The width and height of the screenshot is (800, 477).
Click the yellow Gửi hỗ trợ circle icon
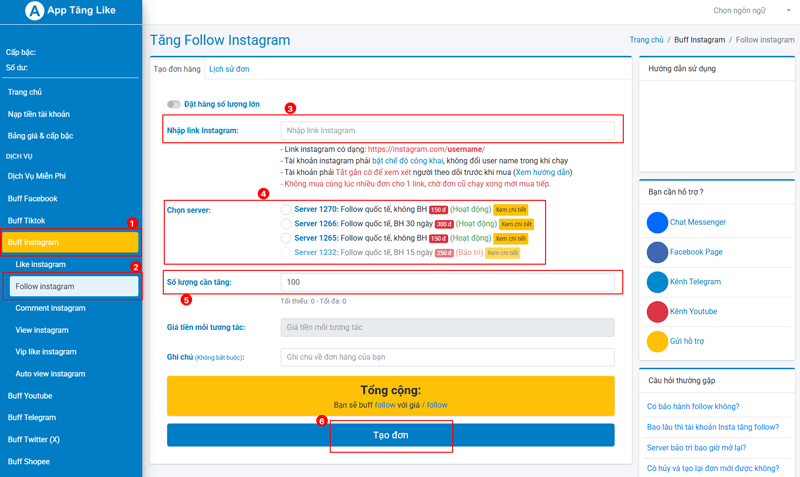(x=657, y=341)
